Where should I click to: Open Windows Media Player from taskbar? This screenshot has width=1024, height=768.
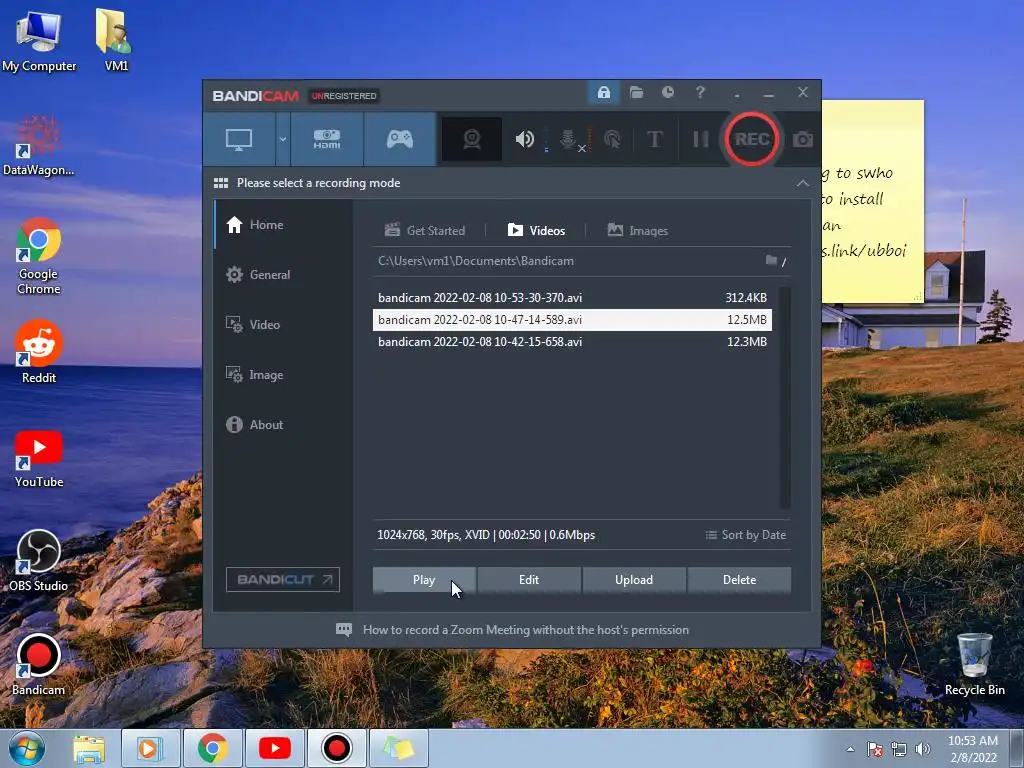point(150,748)
